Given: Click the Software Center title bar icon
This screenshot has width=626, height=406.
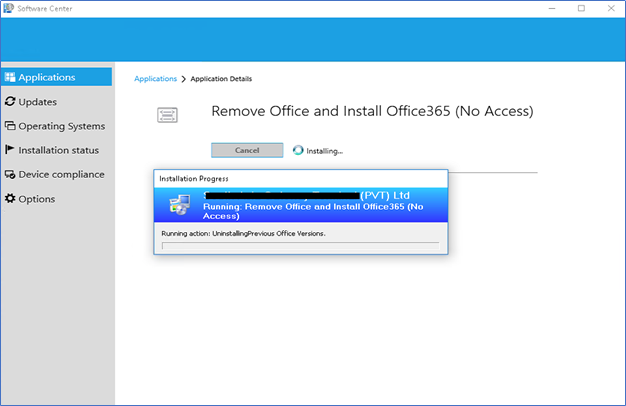Looking at the screenshot, I should (8, 8).
